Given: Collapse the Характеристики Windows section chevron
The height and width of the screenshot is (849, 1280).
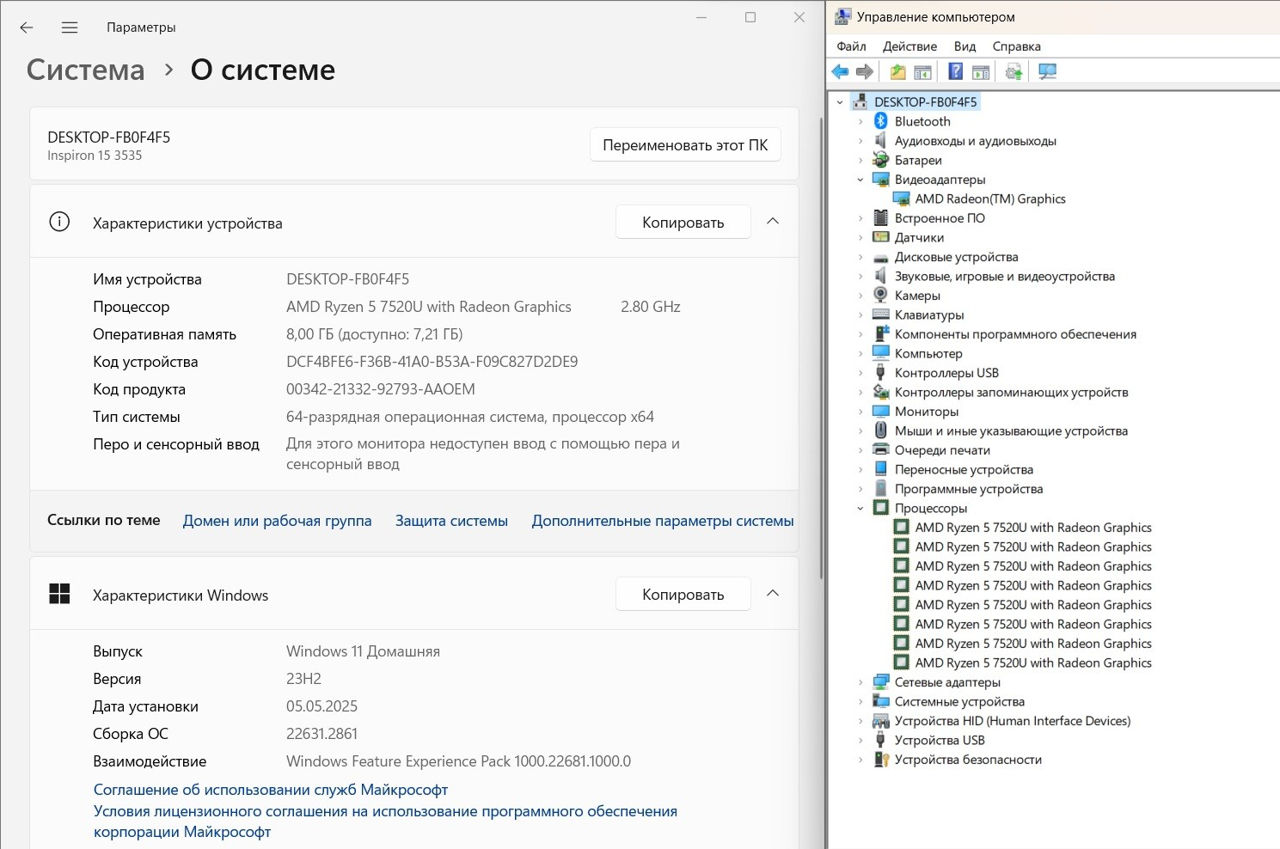Looking at the screenshot, I should click(772, 594).
